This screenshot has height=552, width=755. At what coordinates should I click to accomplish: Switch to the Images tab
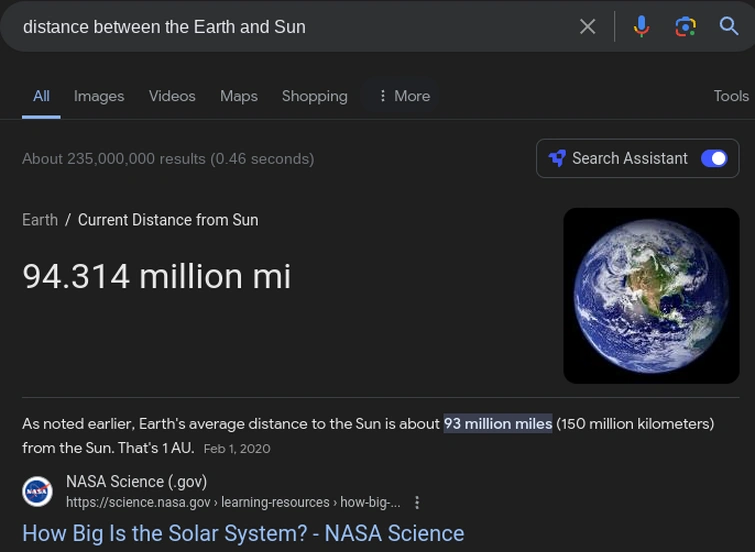coord(99,96)
